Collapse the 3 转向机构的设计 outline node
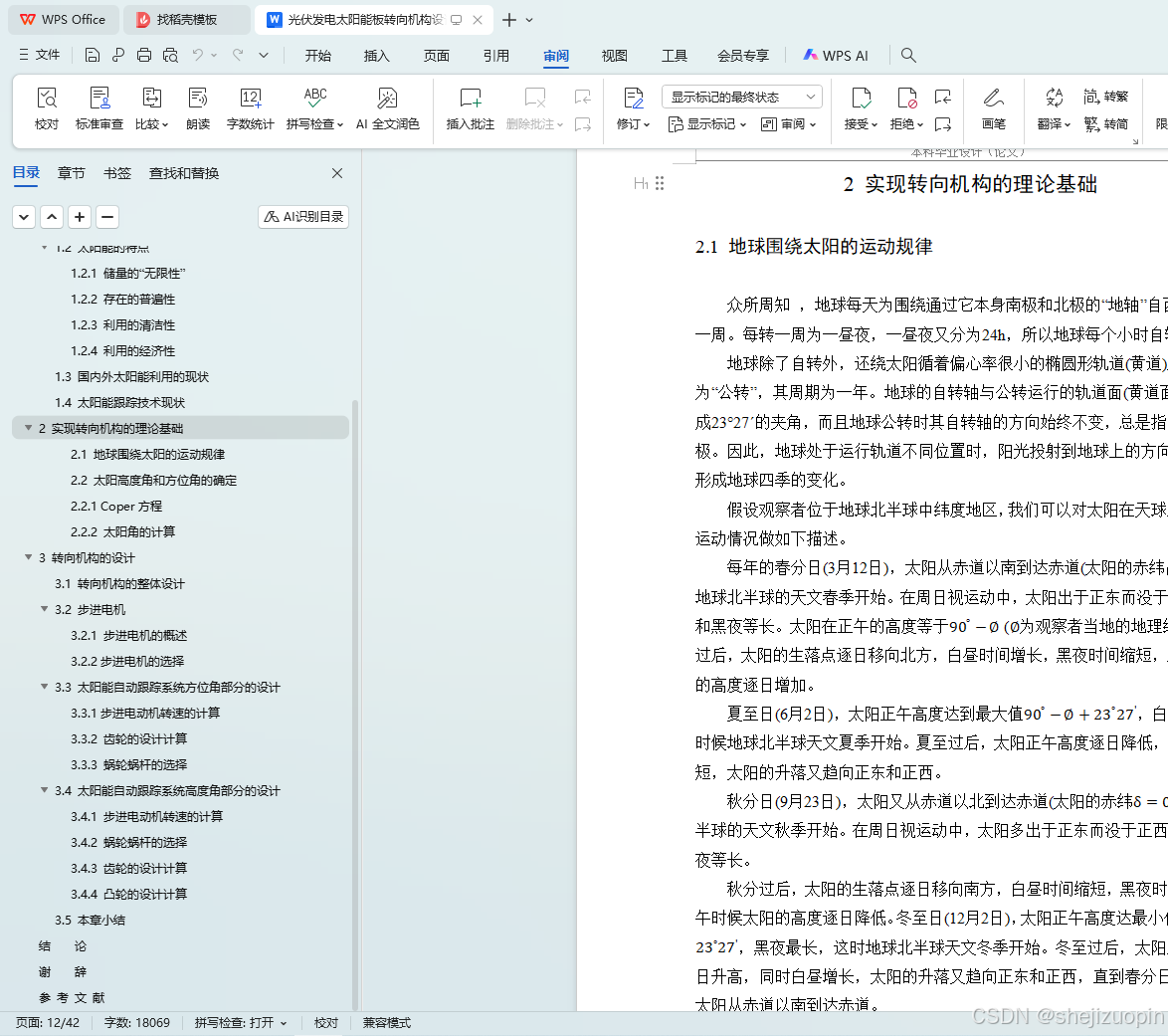 [x=28, y=557]
